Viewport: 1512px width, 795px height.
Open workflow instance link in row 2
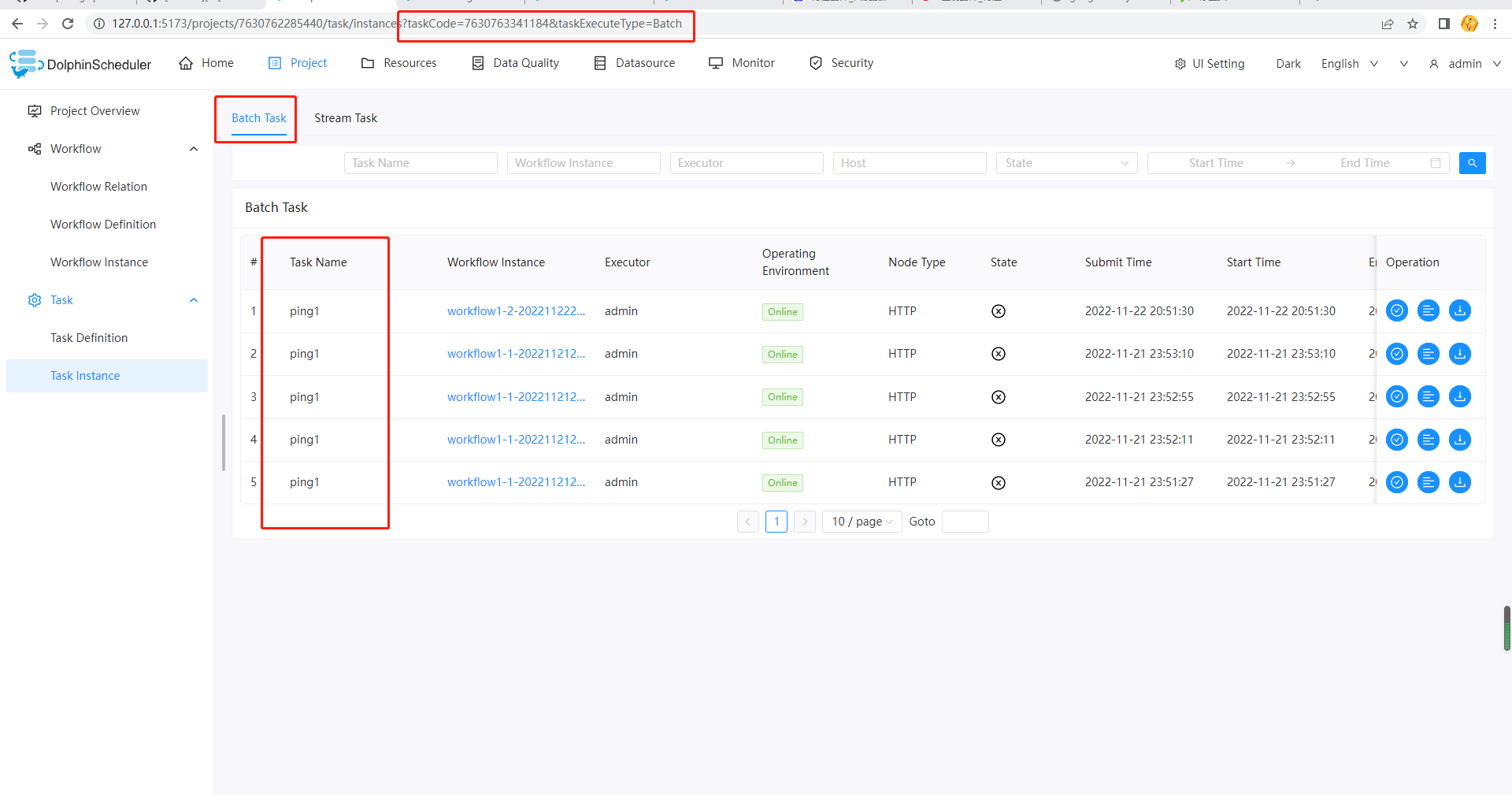(x=516, y=354)
